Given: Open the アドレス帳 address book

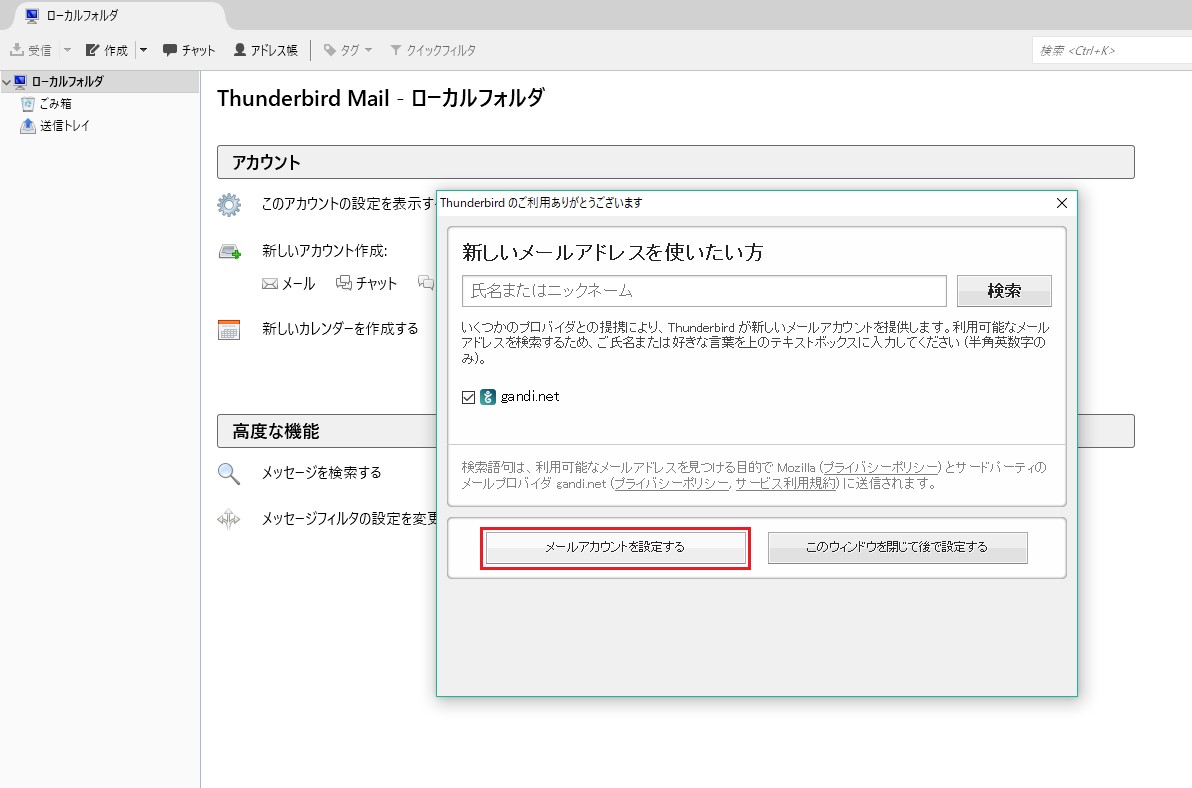Looking at the screenshot, I should (x=265, y=50).
